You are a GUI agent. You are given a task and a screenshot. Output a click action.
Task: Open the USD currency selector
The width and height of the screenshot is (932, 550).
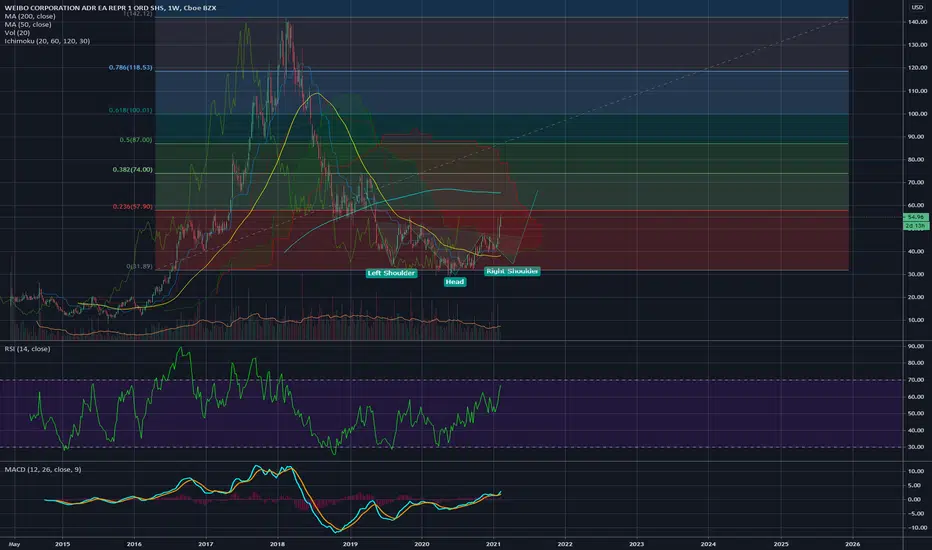pyautogui.click(x=917, y=7)
